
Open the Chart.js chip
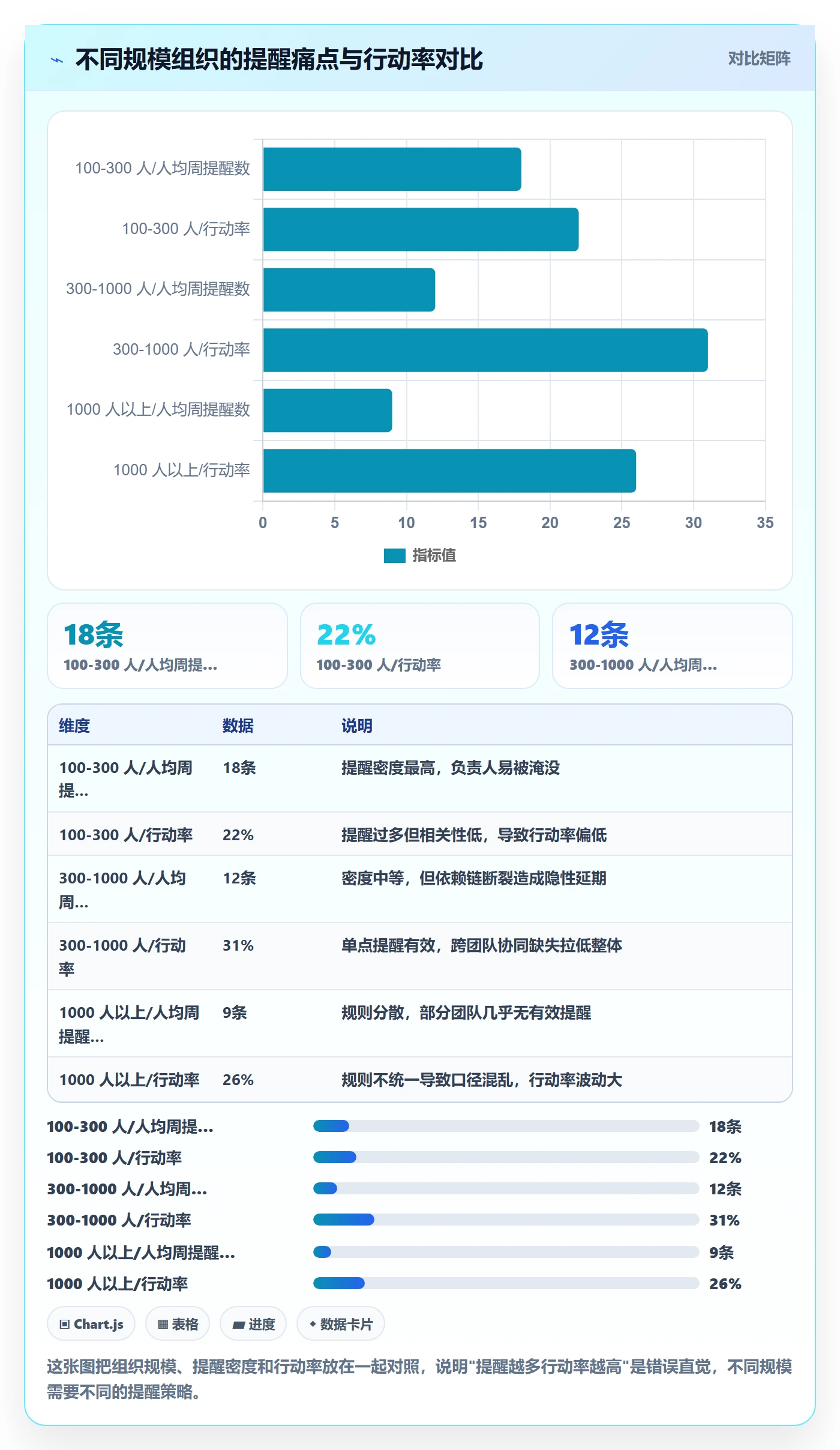pyautogui.click(x=91, y=1324)
